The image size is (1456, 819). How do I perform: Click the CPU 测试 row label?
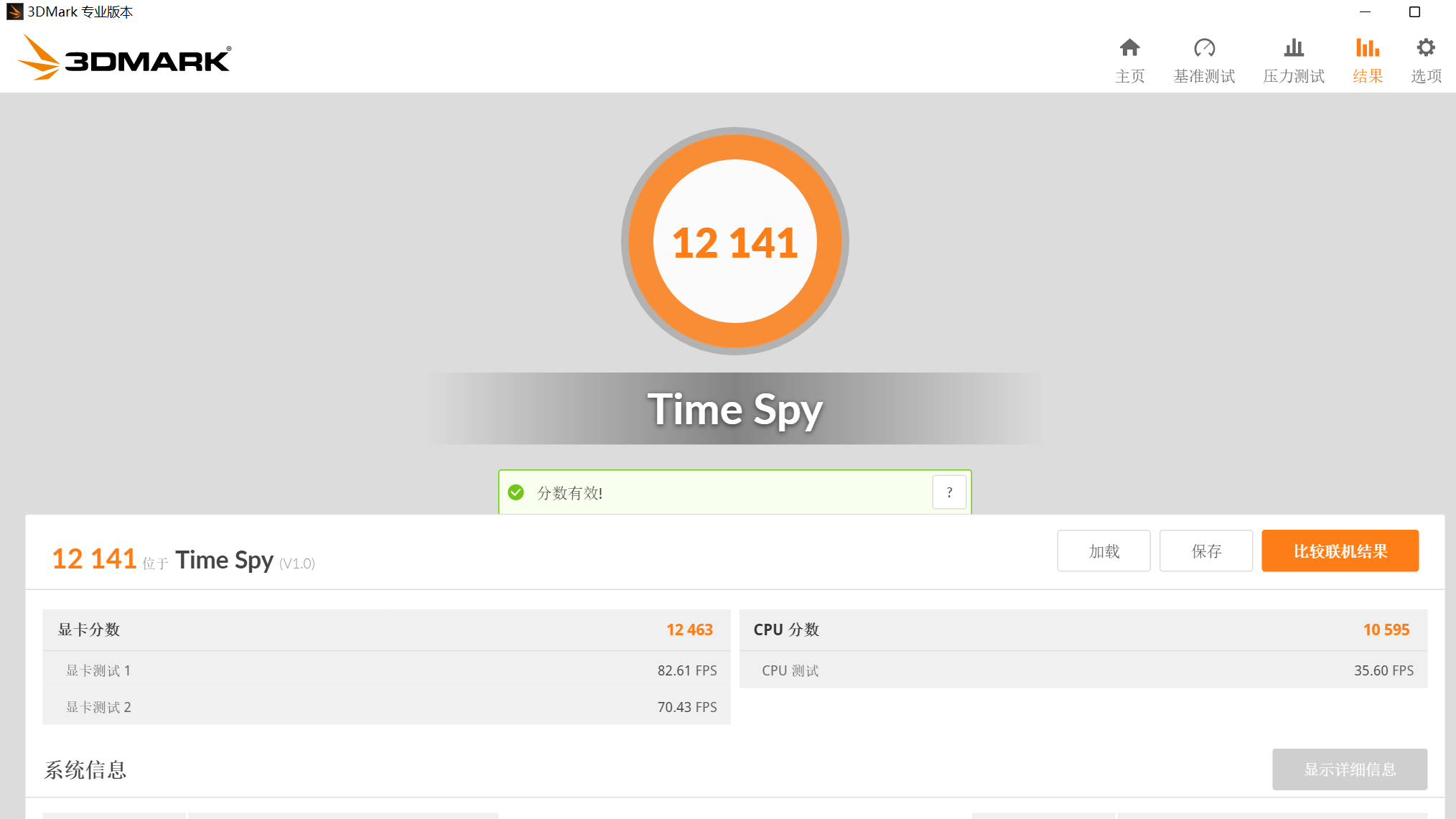790,670
